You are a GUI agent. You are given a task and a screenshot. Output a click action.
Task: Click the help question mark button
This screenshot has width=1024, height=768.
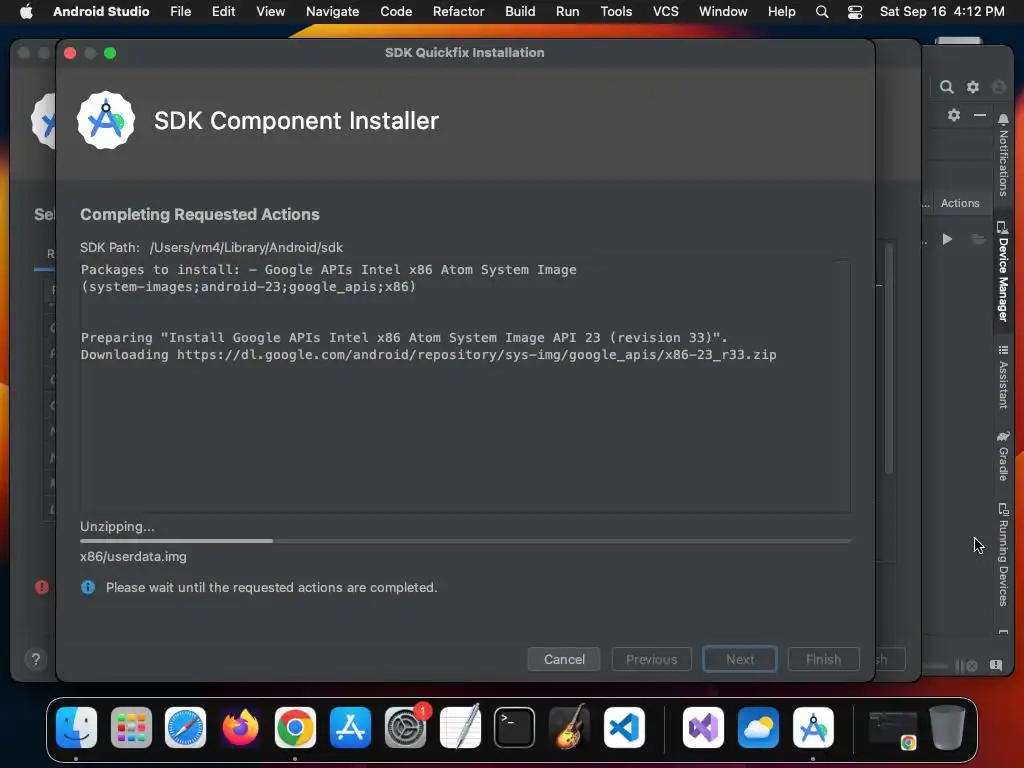[x=36, y=659]
